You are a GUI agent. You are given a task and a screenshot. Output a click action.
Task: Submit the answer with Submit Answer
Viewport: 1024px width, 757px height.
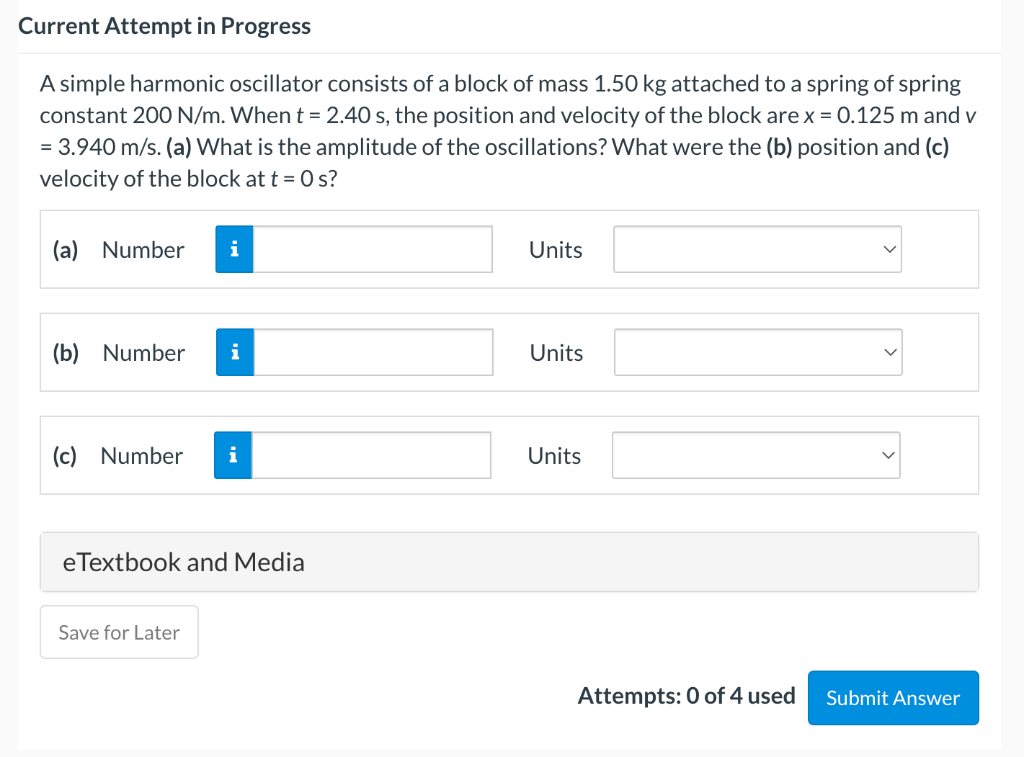893,698
